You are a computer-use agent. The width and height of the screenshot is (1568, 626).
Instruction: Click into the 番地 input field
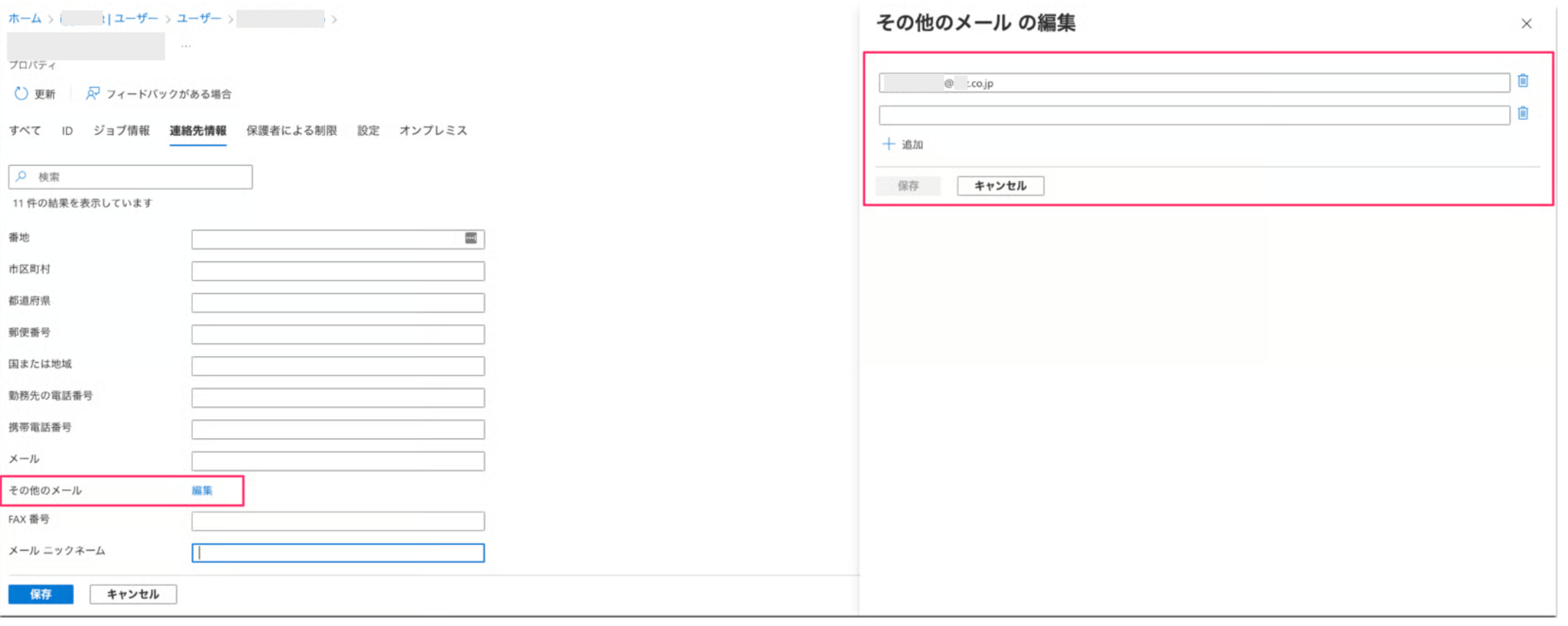[338, 240]
